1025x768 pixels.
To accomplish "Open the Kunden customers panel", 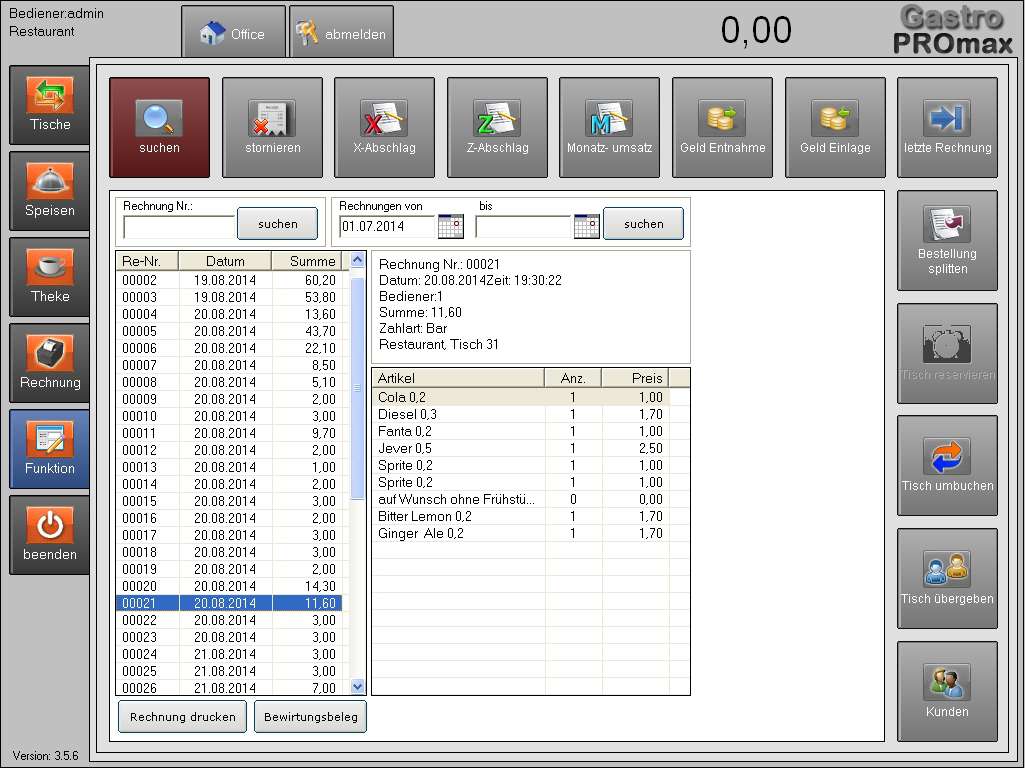I will (948, 692).
